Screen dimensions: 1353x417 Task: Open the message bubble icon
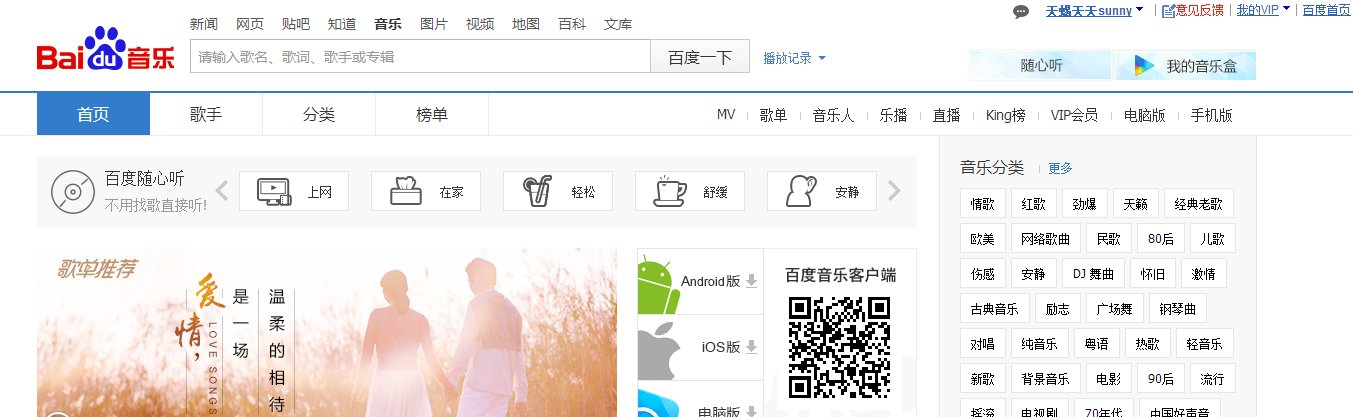(x=1021, y=11)
